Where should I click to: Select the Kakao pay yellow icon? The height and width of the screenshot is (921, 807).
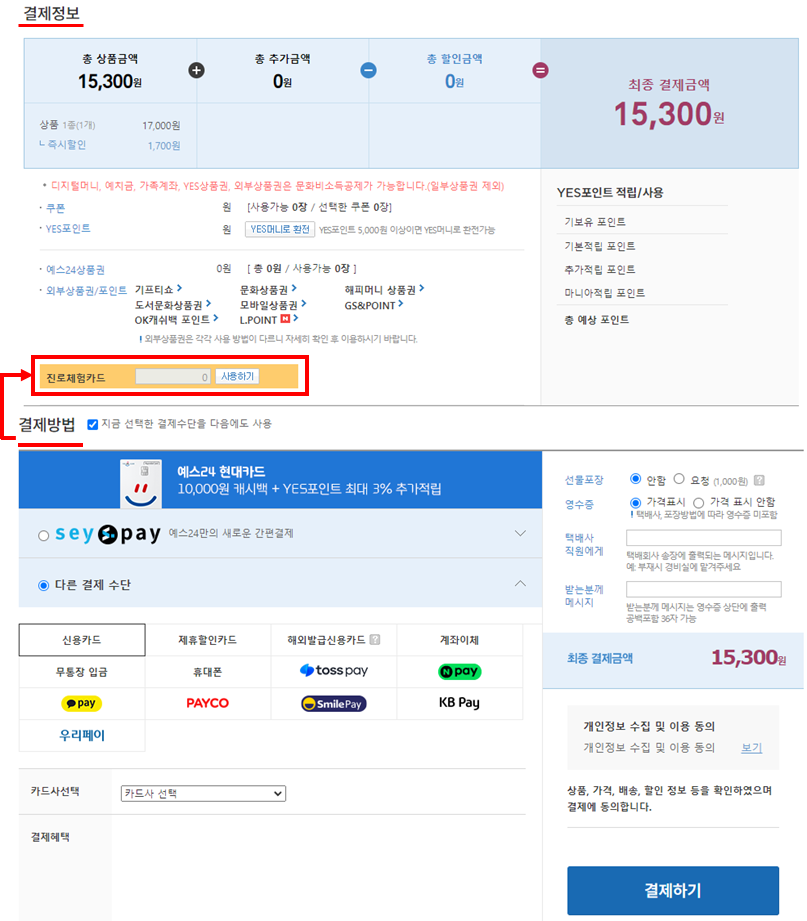coord(82,703)
